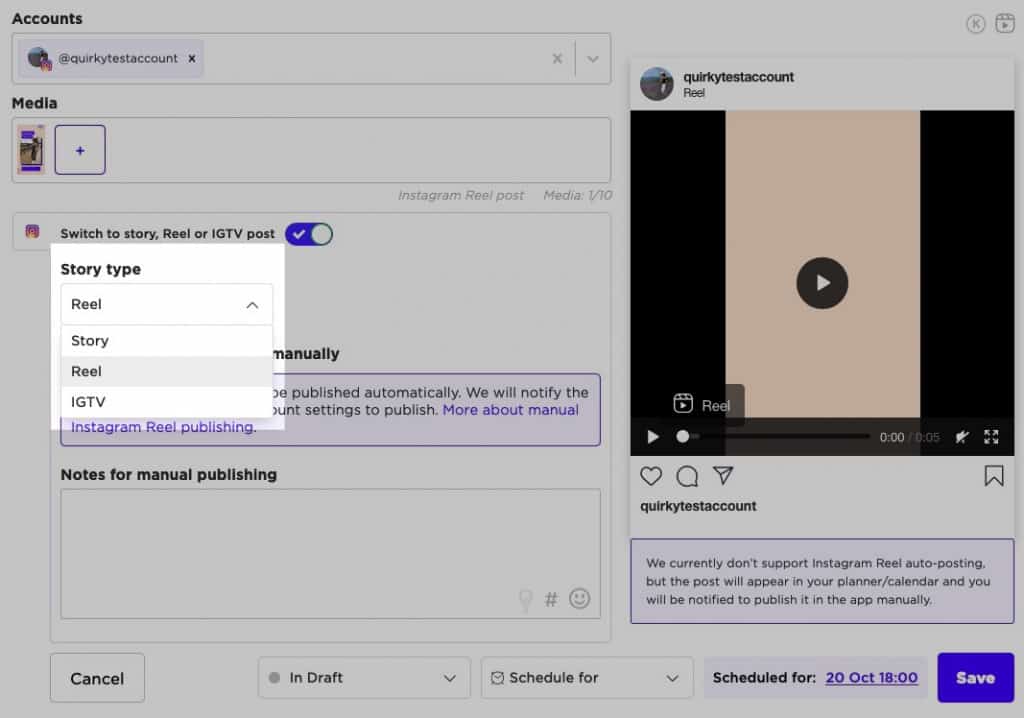Image resolution: width=1024 pixels, height=718 pixels.
Task: Click the "Media: 1/10" counter
Action: pos(578,195)
